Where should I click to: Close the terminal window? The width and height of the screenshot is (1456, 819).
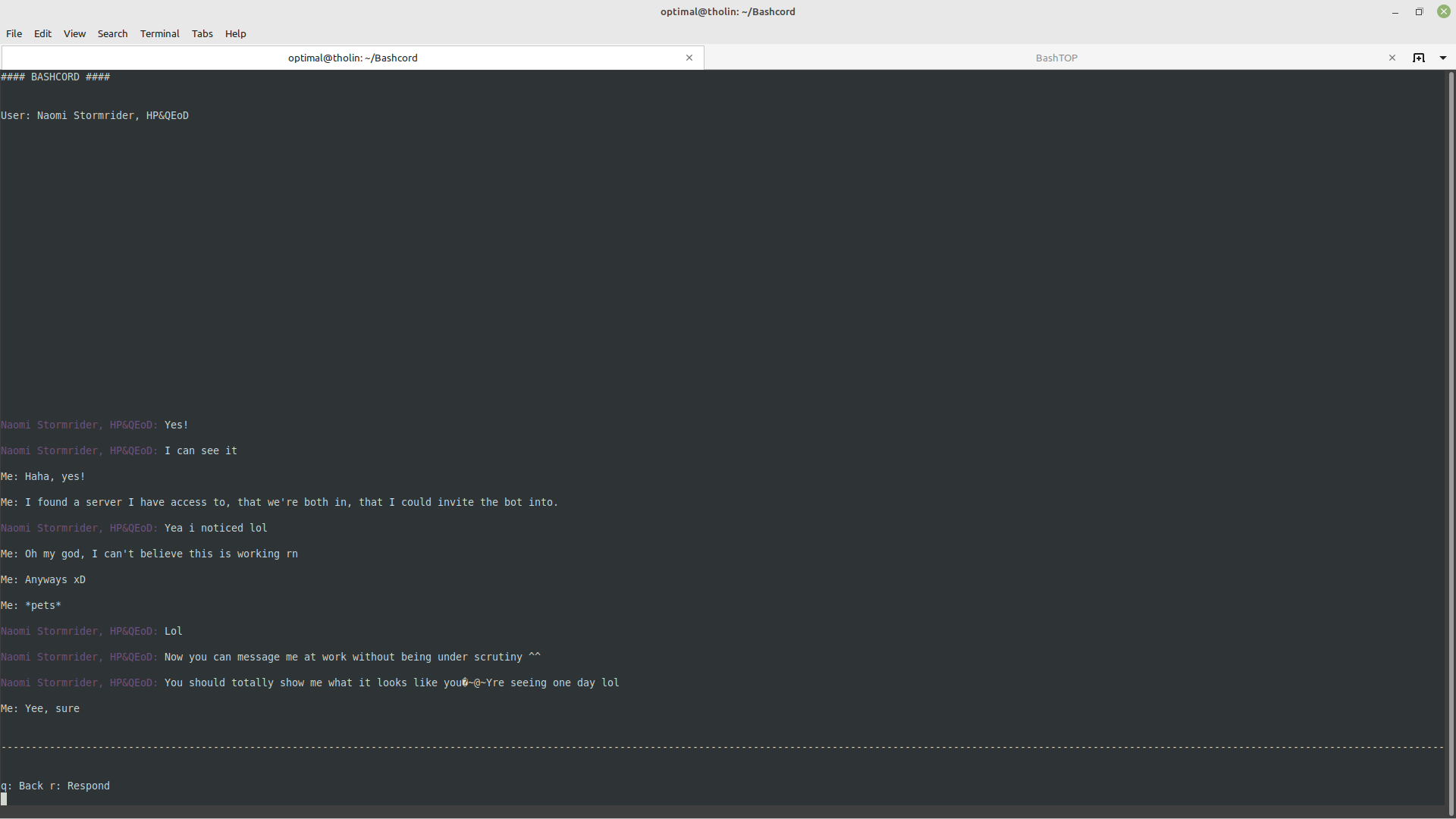click(1443, 11)
